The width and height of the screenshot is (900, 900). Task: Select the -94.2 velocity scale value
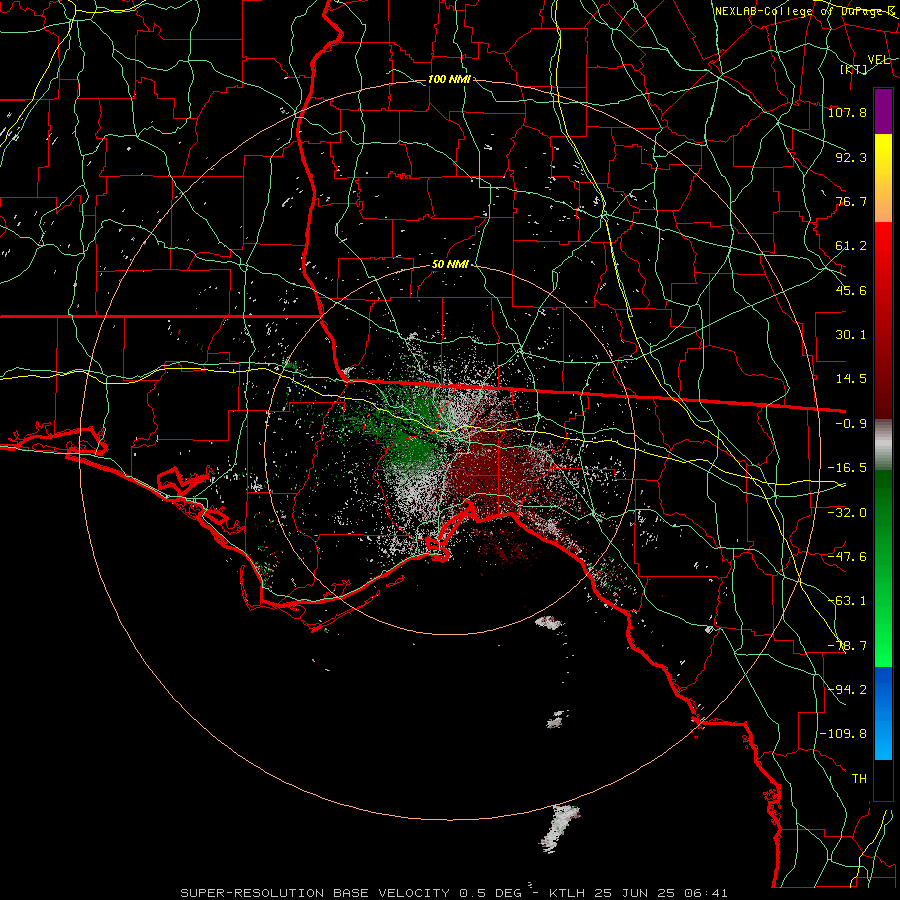tap(847, 690)
